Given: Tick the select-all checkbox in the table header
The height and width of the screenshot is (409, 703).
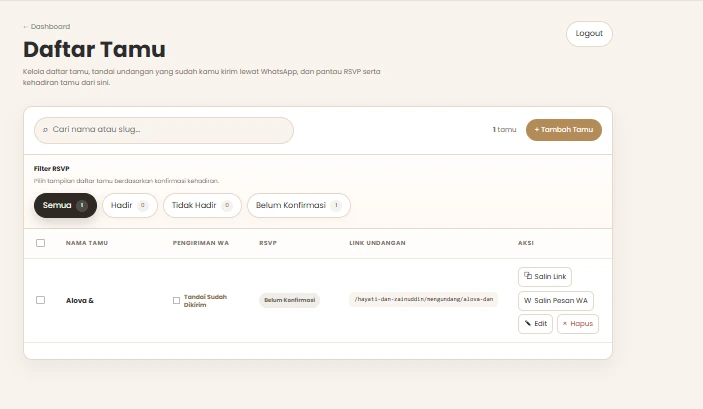Looking at the screenshot, I should click(40, 243).
